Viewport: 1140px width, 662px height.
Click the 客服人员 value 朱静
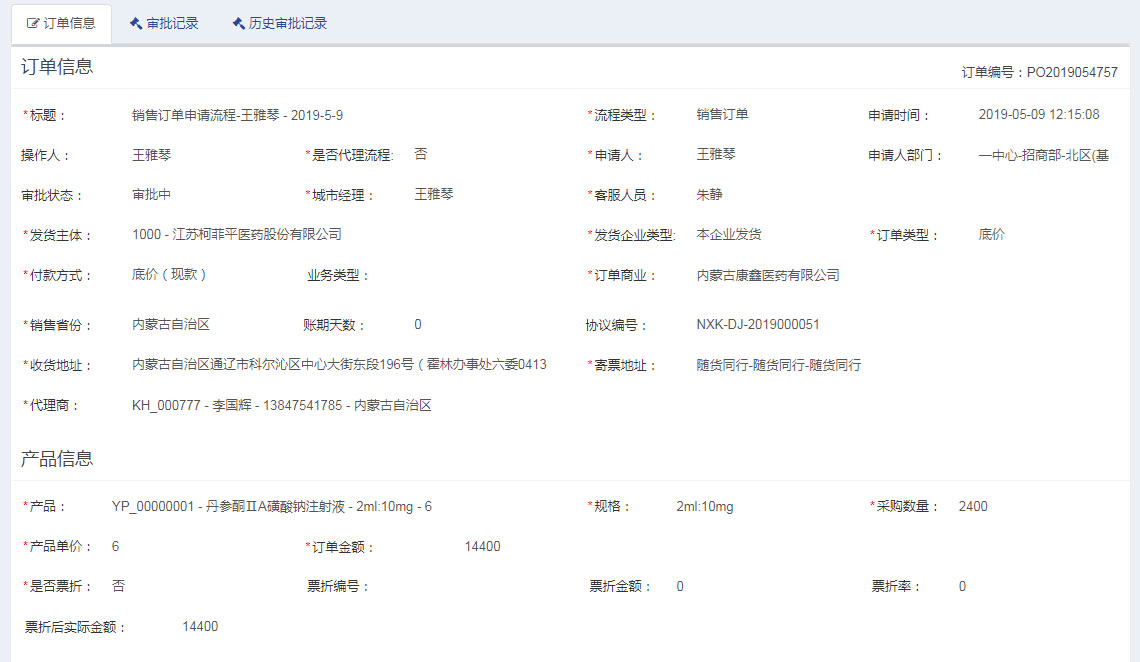point(709,194)
